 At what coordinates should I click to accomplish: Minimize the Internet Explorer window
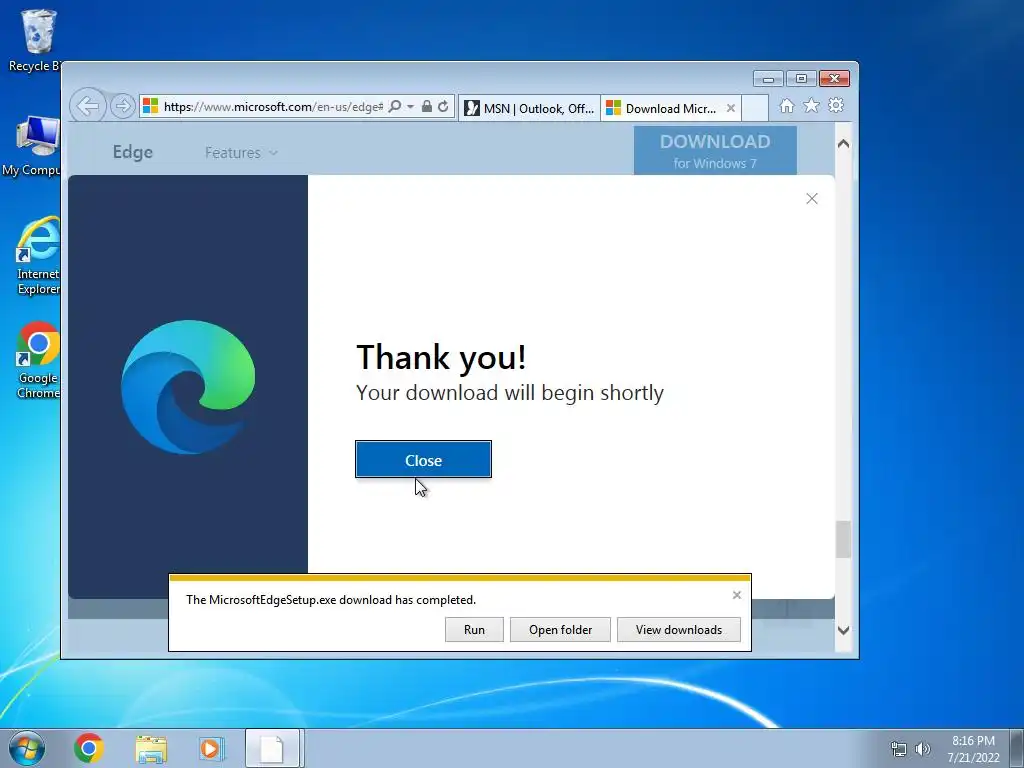(768, 79)
